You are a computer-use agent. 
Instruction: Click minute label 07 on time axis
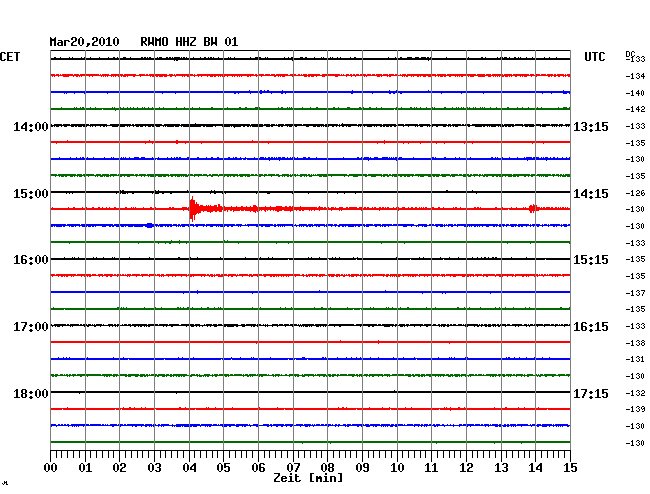coord(293,467)
